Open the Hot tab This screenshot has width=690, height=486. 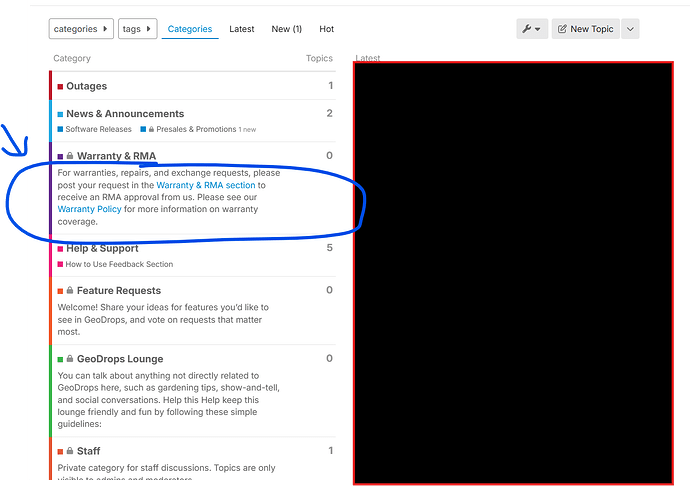(327, 29)
